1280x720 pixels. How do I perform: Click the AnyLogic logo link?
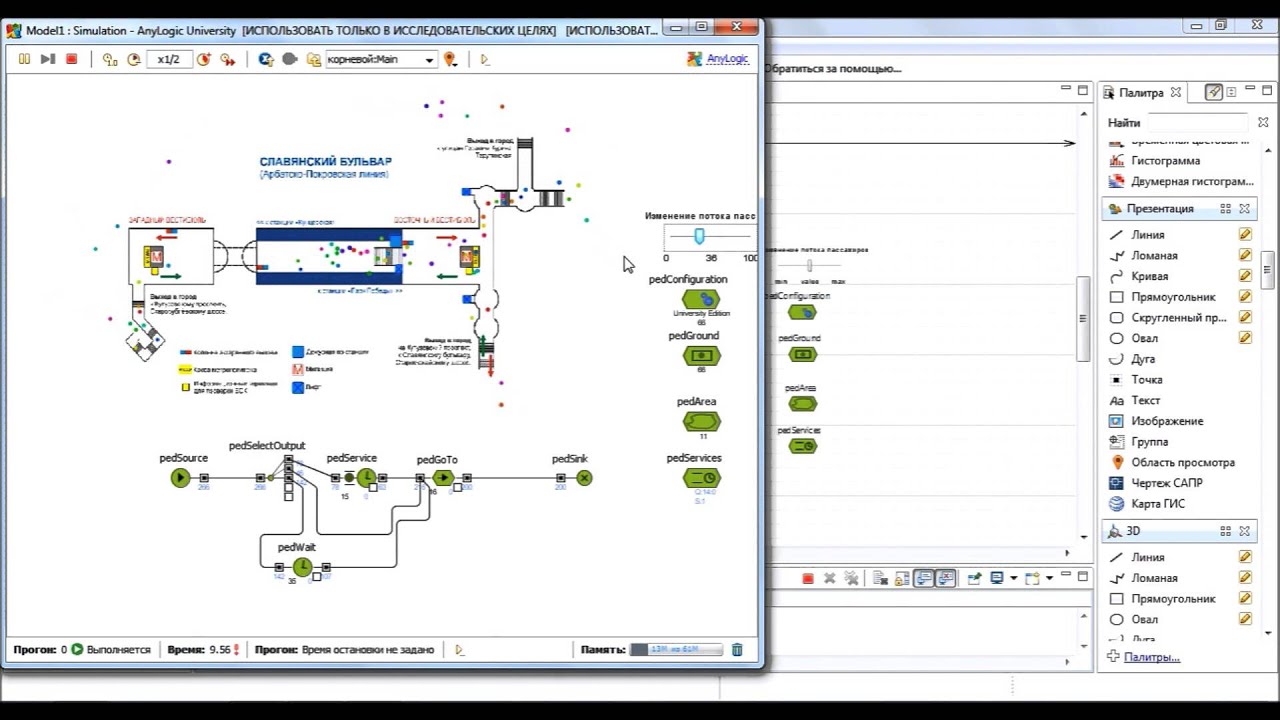click(x=717, y=59)
